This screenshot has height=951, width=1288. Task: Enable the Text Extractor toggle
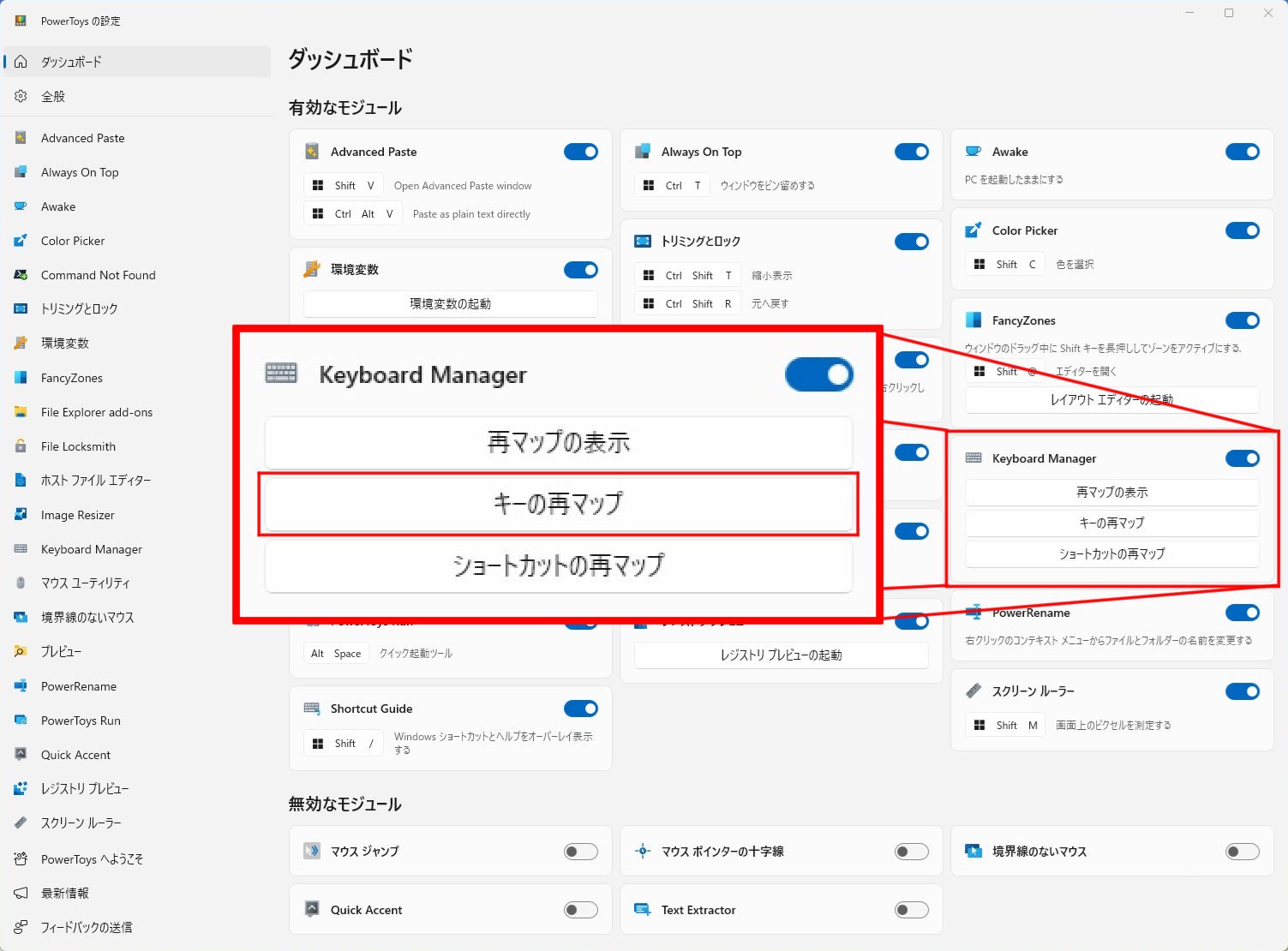[x=911, y=910]
